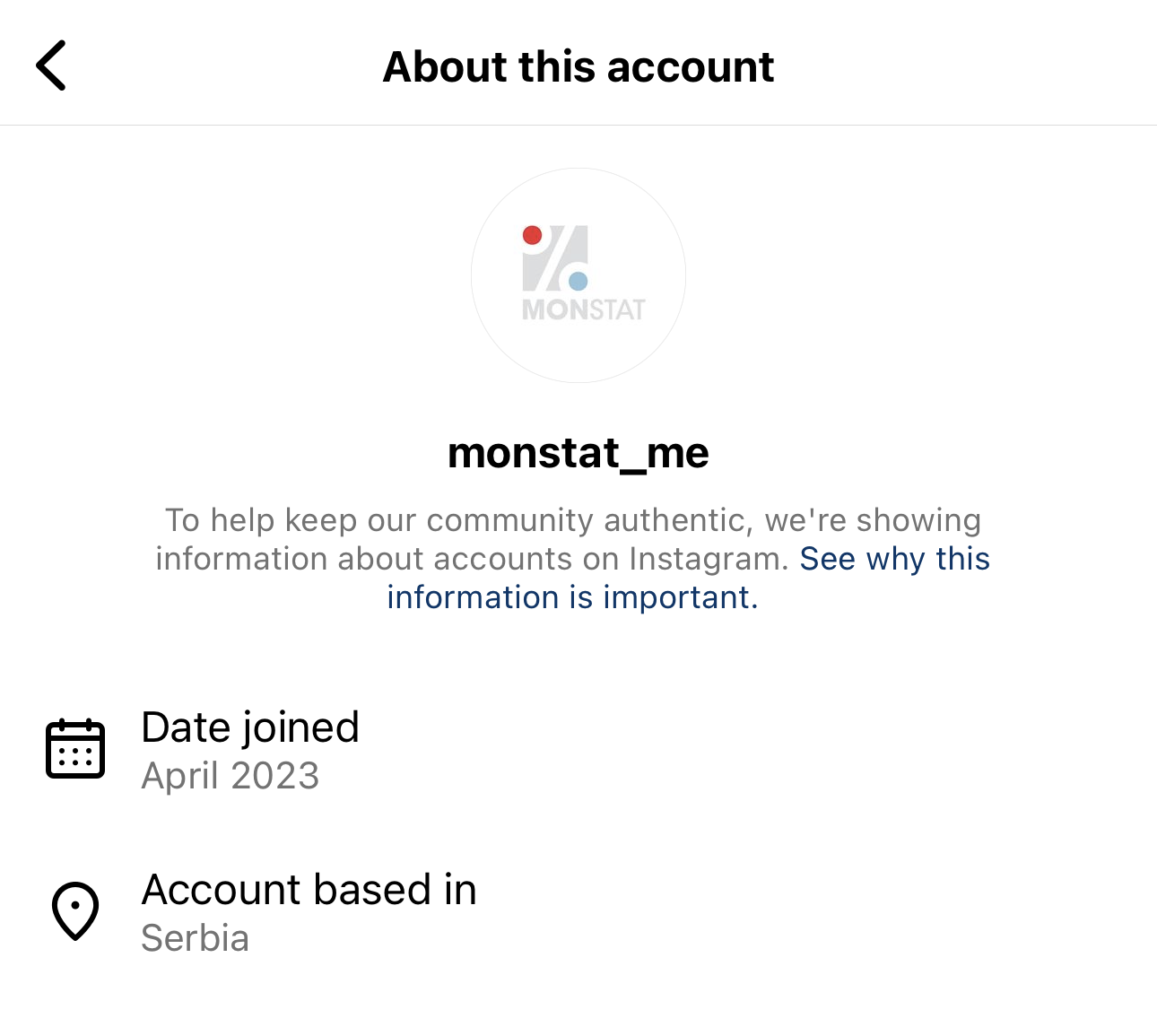Image resolution: width=1157 pixels, height=1036 pixels.
Task: Tap the word 'Instagram' in the description
Action: [709, 559]
